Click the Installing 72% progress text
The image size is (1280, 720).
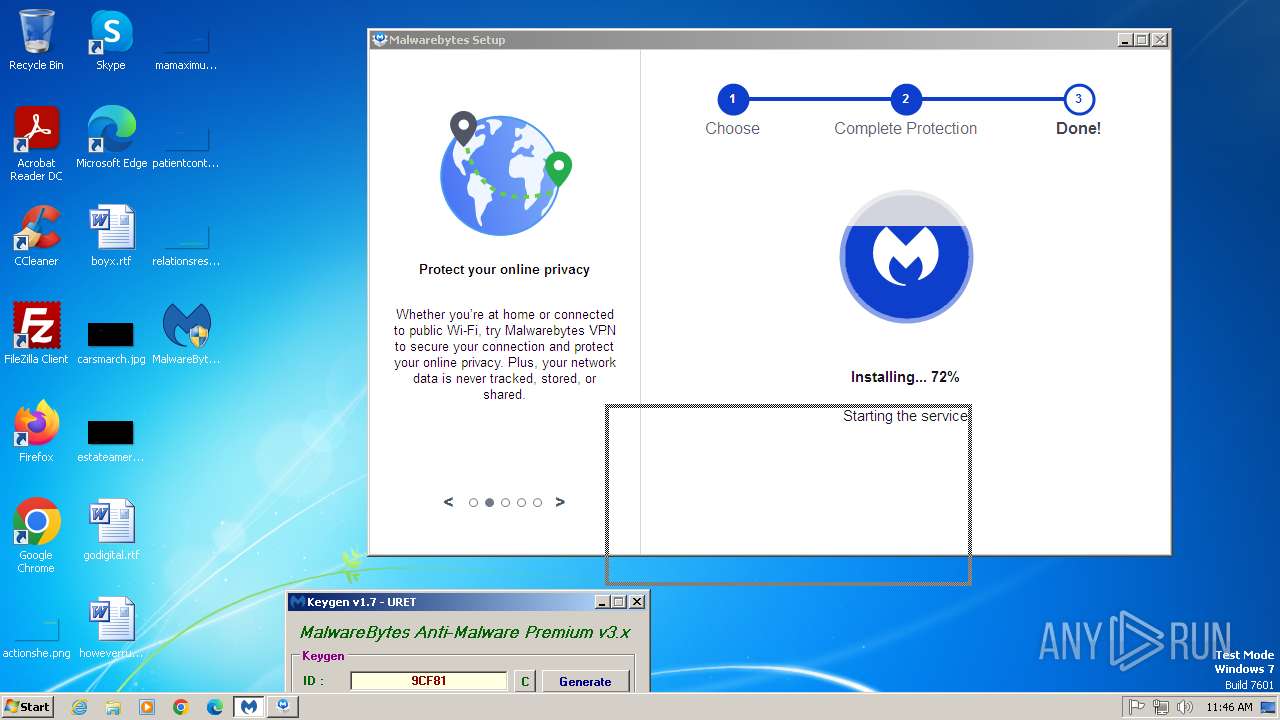tap(905, 377)
